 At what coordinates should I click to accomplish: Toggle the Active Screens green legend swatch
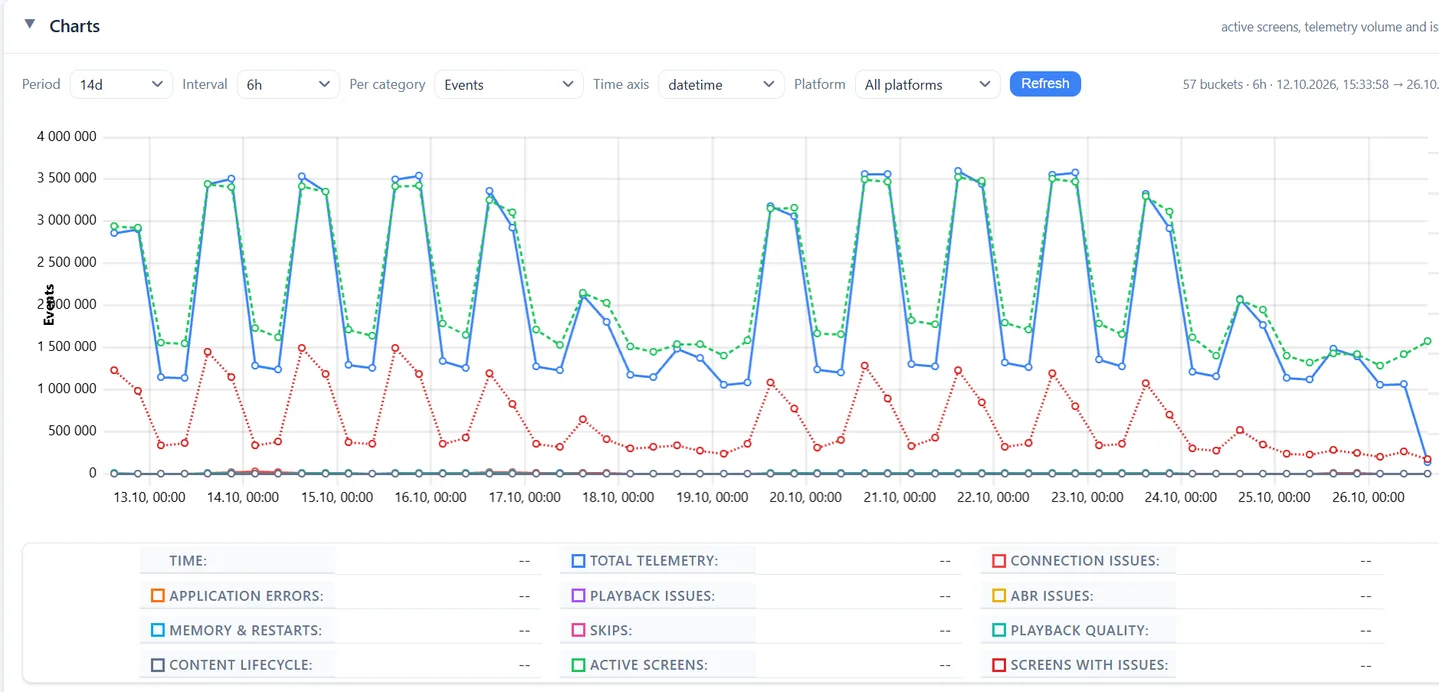coord(578,665)
